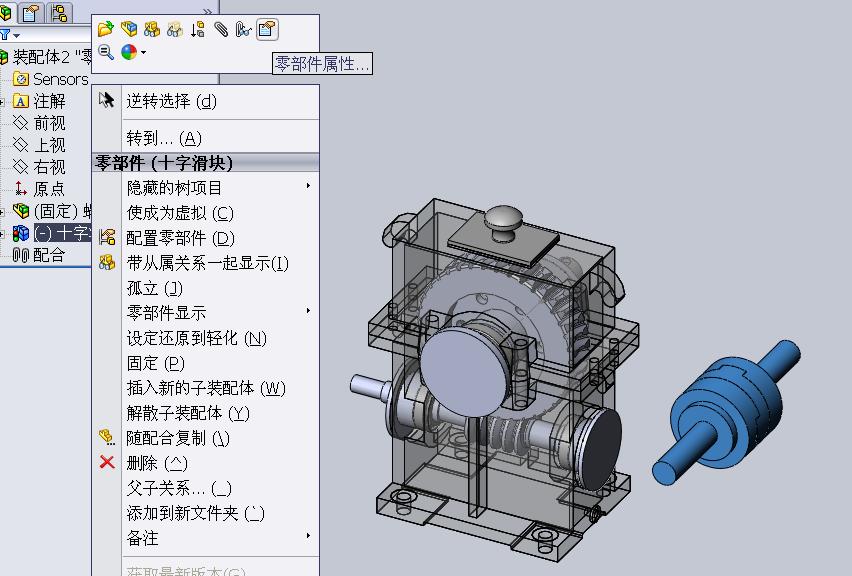Click the View Mates paperclip icon
This screenshot has height=576, width=852.
pyautogui.click(x=221, y=28)
